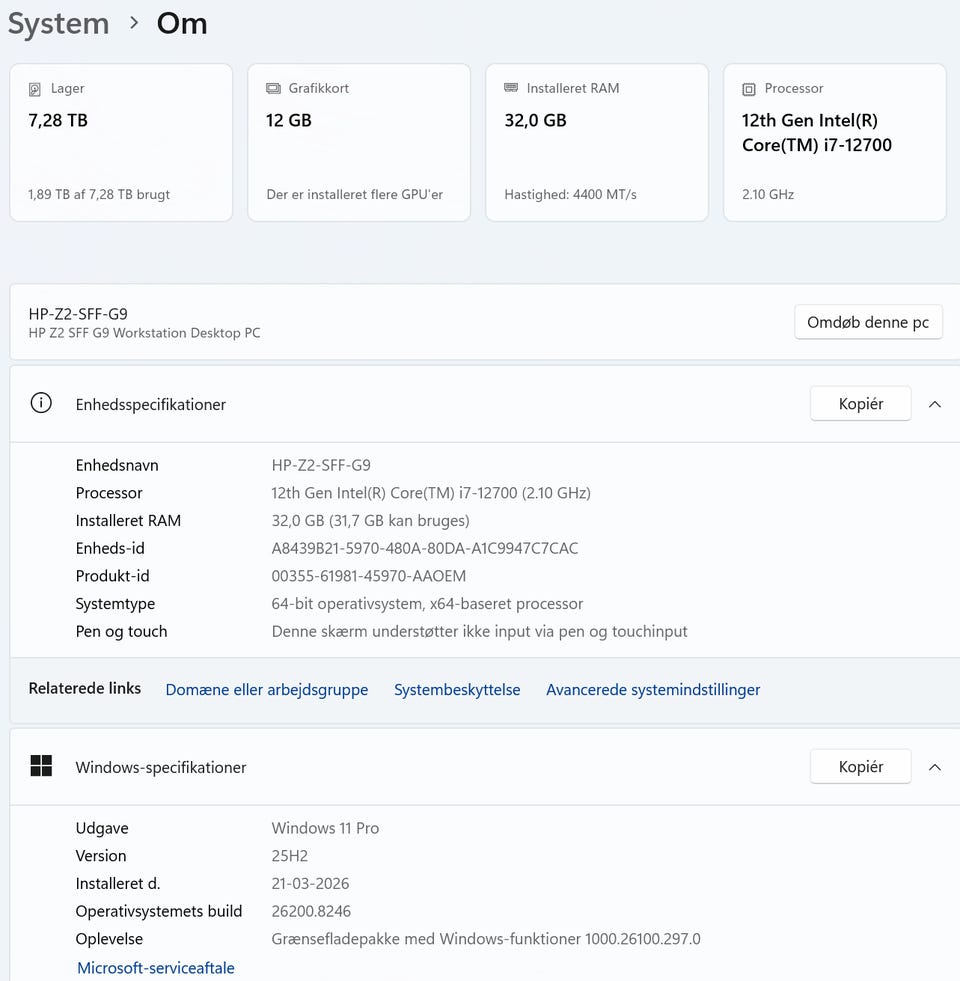Click the Windows logo beside Windows-specifikationer
The width and height of the screenshot is (960, 981).
click(x=41, y=767)
